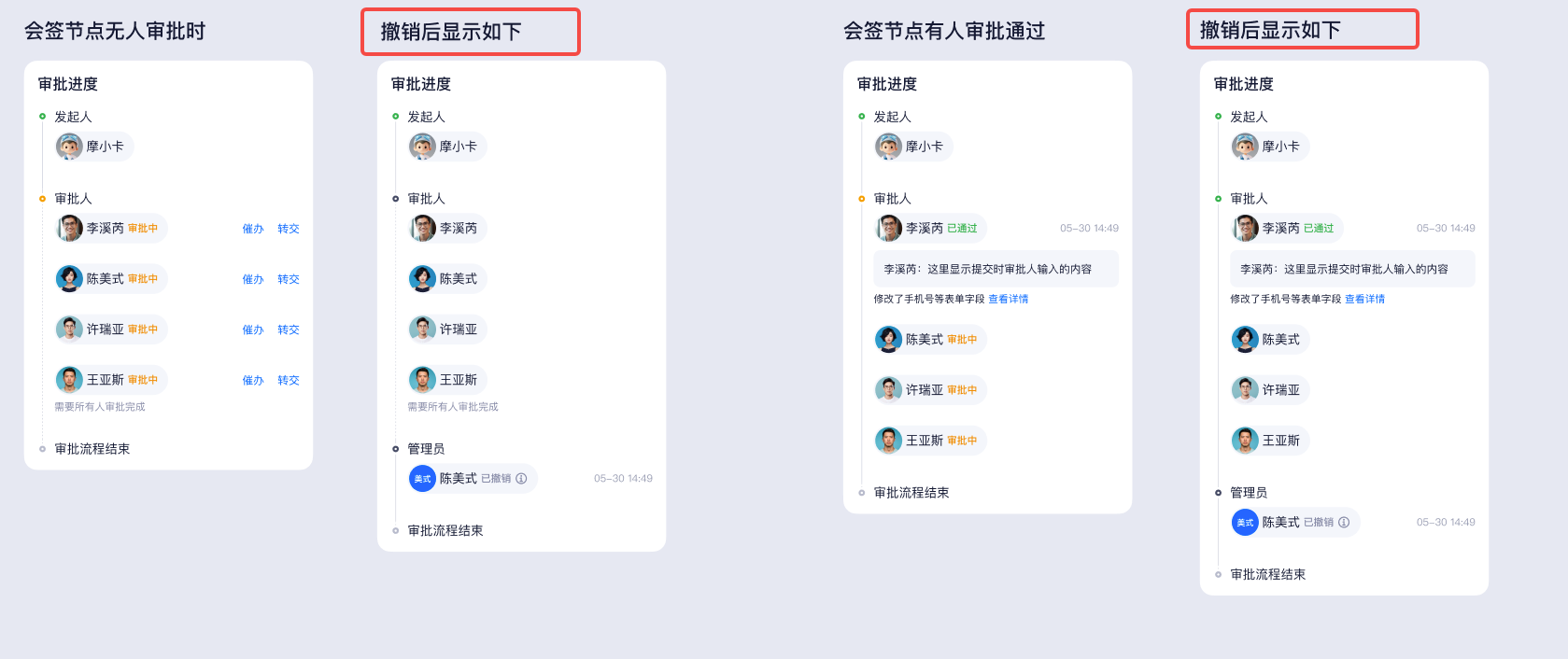Click 陈美式's avatar in the leftmost card

69,279
